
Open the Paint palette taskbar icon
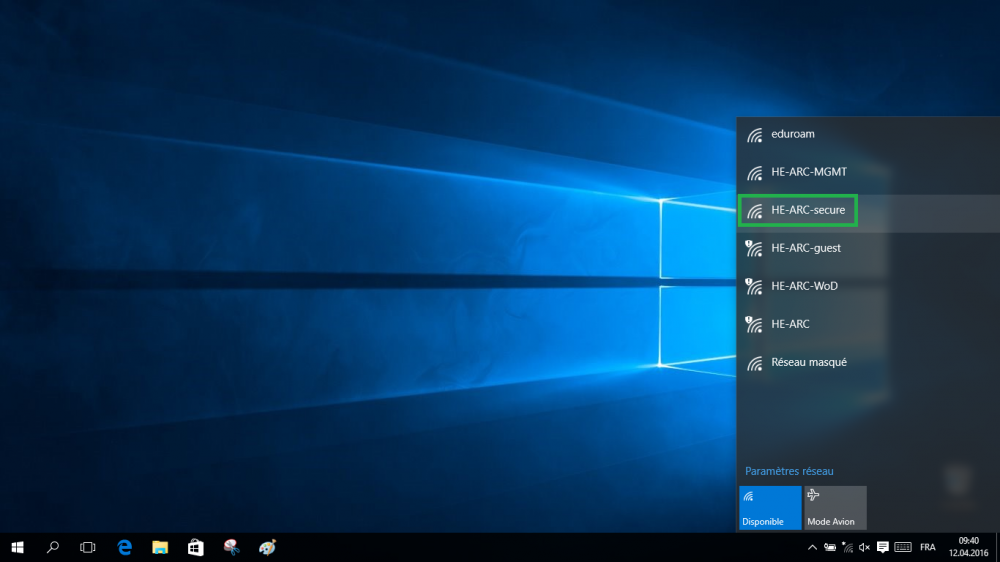click(267, 547)
